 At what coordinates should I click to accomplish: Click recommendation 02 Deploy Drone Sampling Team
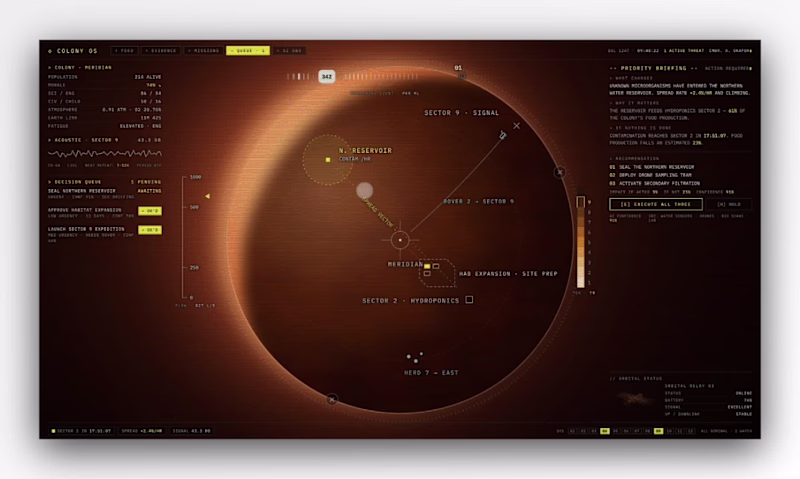[x=650, y=175]
